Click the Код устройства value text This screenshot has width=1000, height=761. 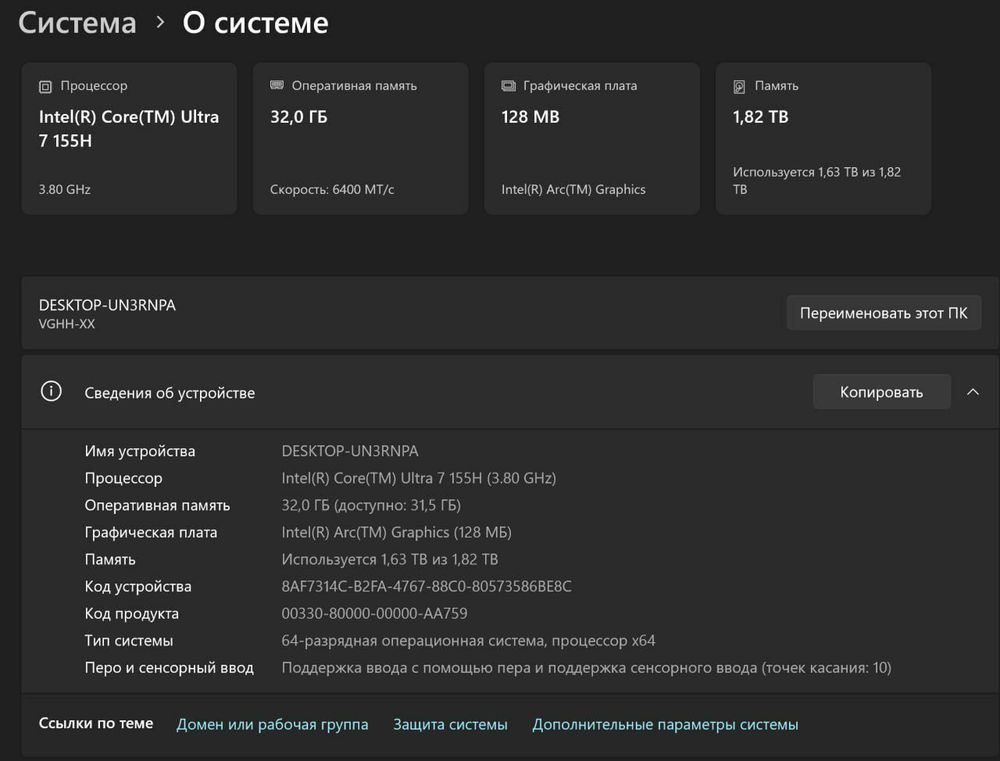point(427,586)
